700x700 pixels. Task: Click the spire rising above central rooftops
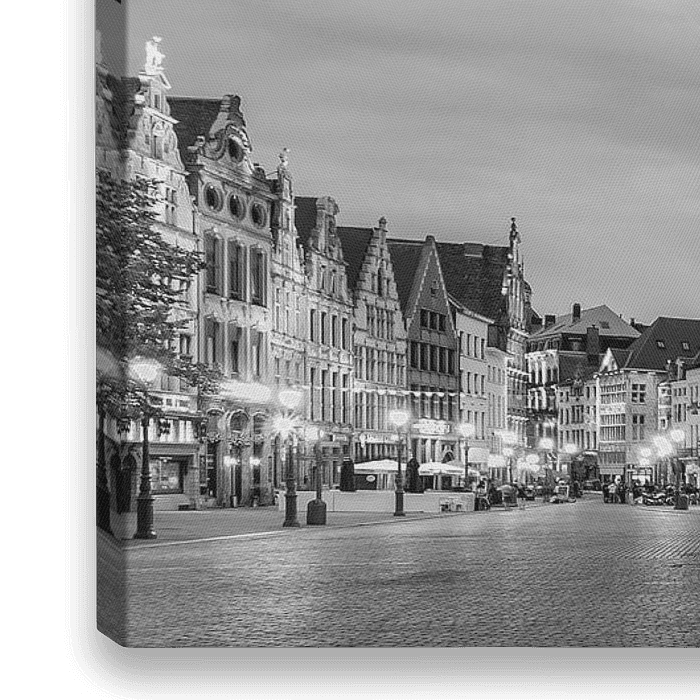tap(514, 240)
